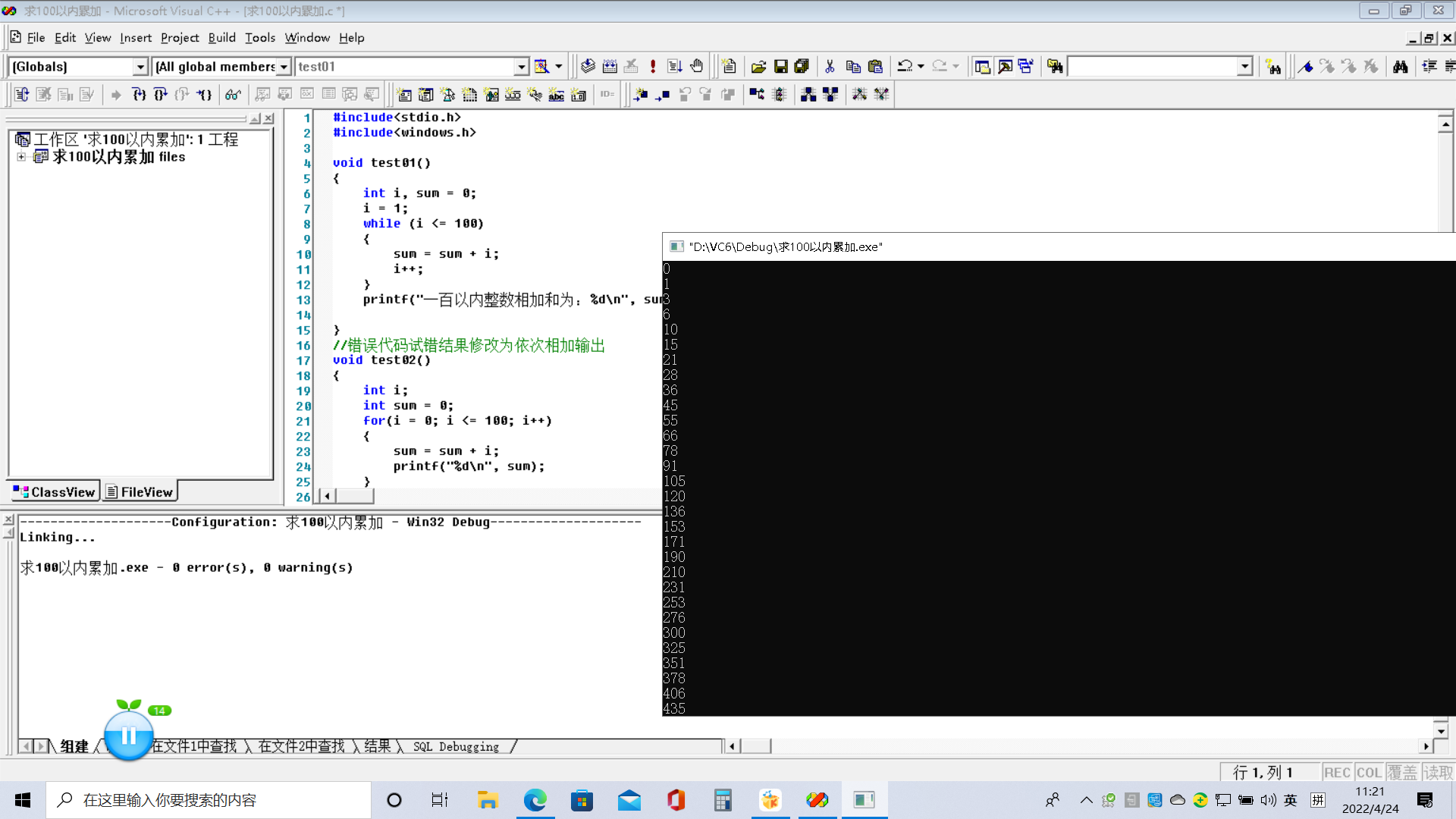
Task: Click the Compile toolbar icon
Action: click(x=588, y=67)
